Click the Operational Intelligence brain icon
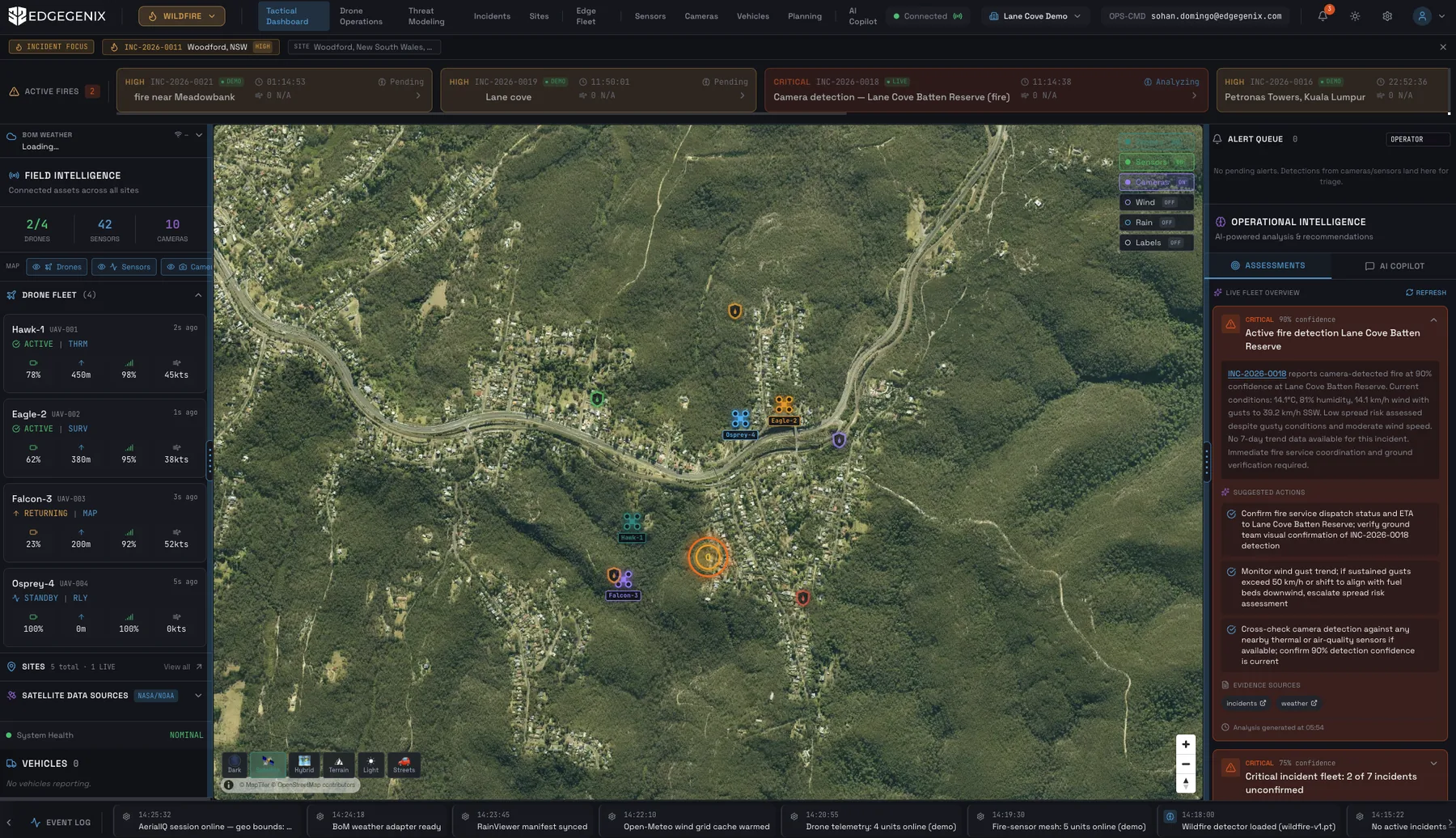Image resolution: width=1456 pixels, height=838 pixels. [x=1220, y=222]
